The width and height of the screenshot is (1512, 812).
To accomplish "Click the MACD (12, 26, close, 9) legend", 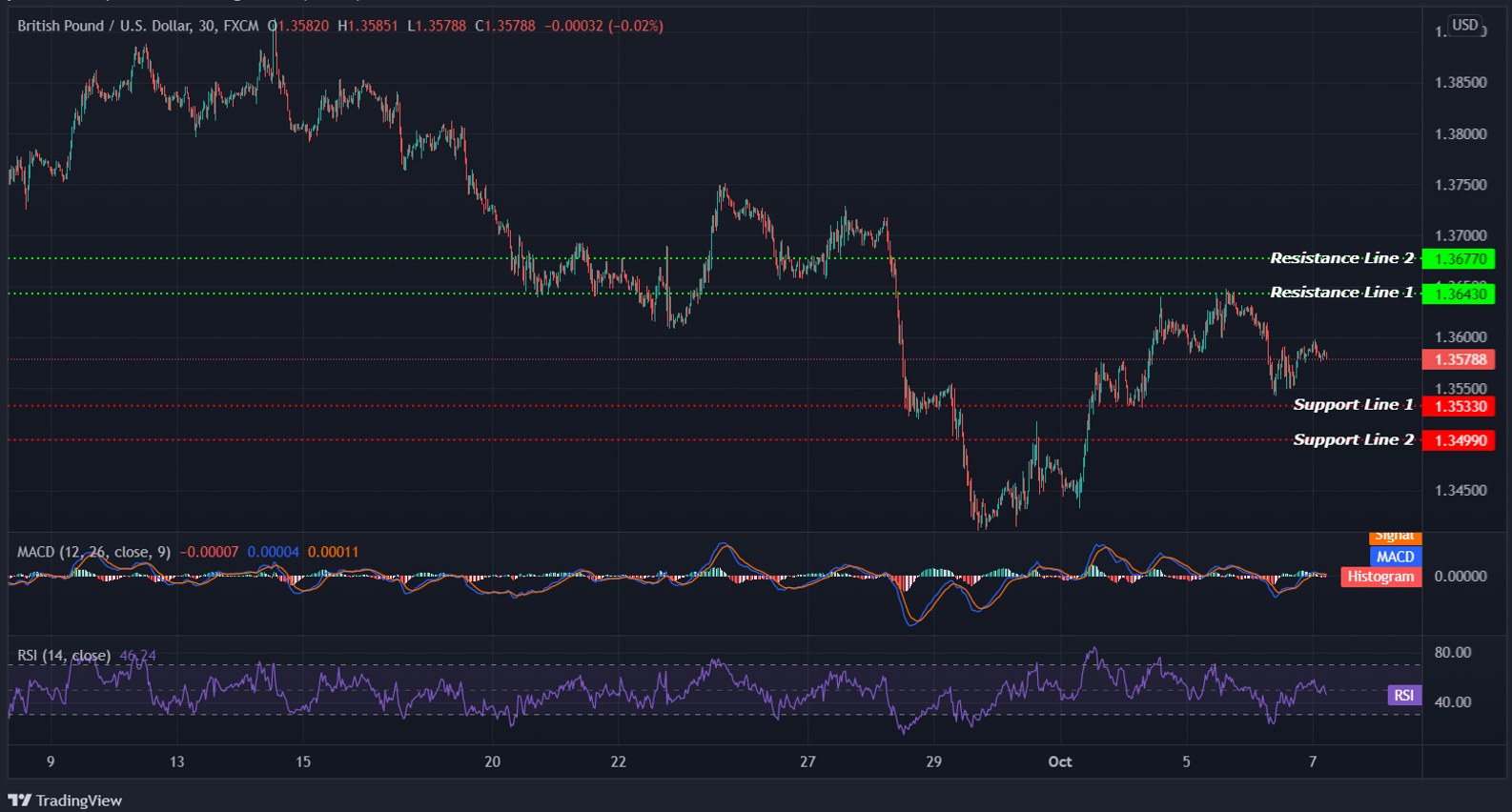I will (x=94, y=552).
